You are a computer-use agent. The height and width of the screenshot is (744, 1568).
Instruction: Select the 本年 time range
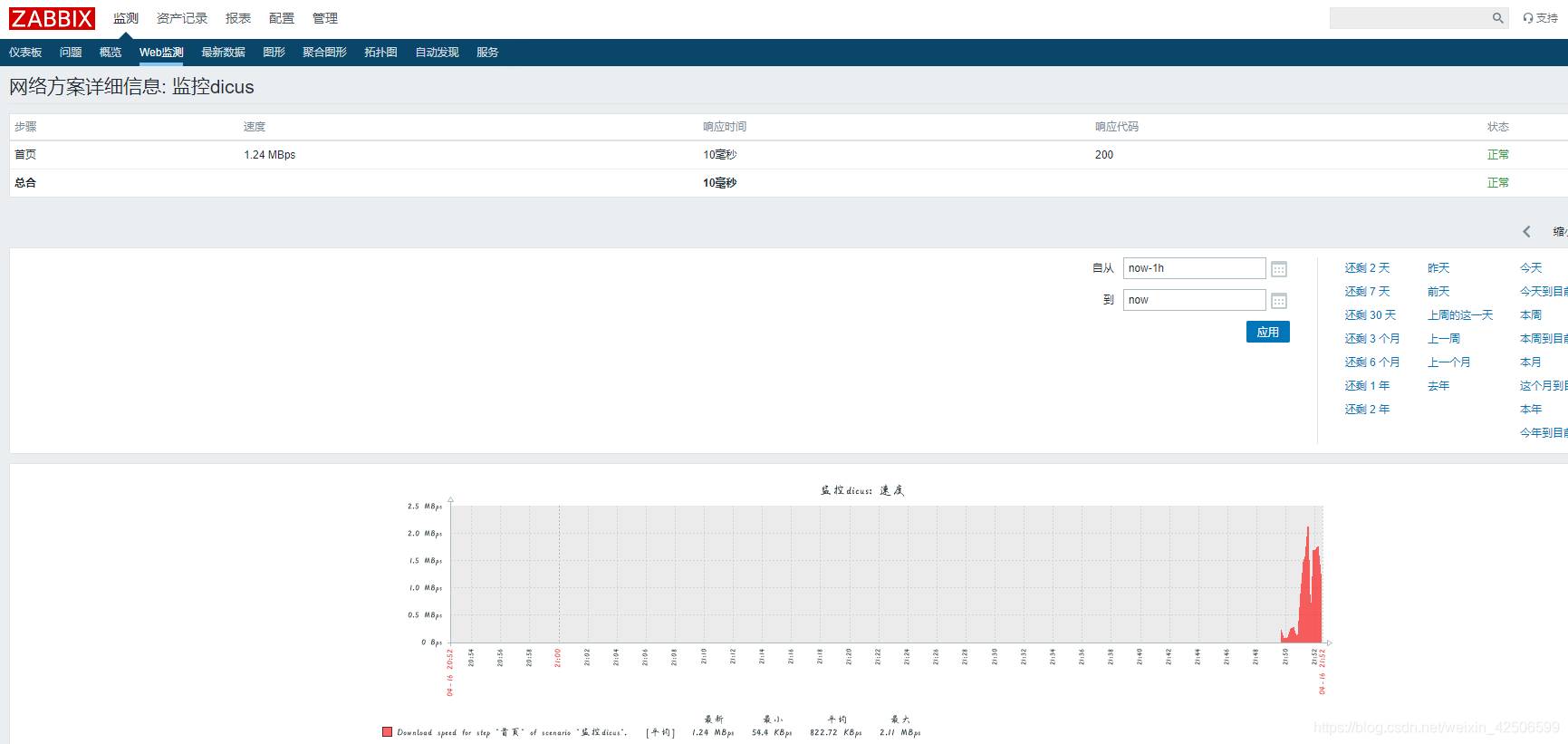(x=1531, y=410)
